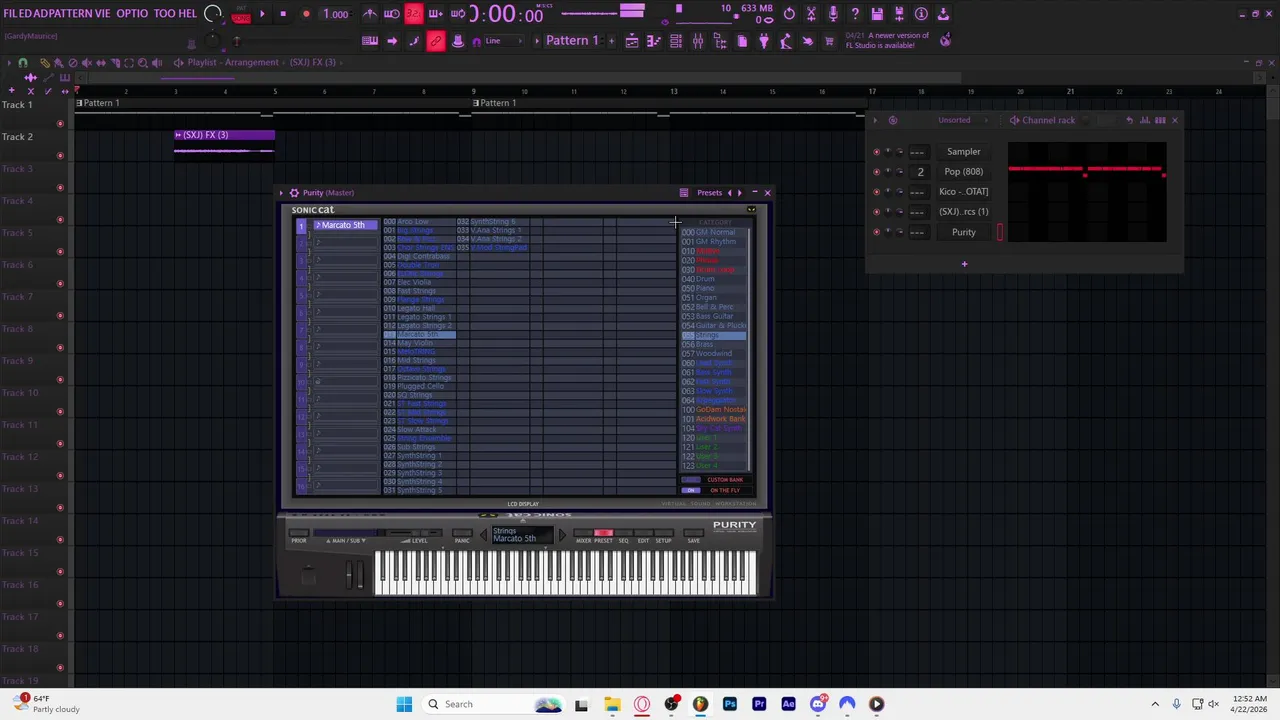Click the stop button in the transport

pyautogui.click(x=283, y=14)
